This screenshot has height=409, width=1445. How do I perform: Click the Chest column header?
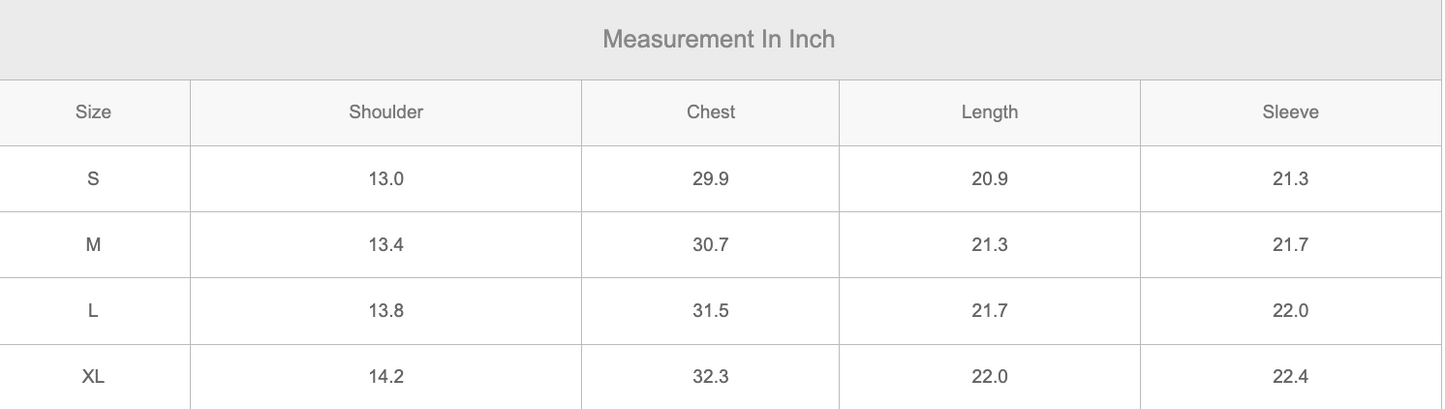(x=710, y=112)
